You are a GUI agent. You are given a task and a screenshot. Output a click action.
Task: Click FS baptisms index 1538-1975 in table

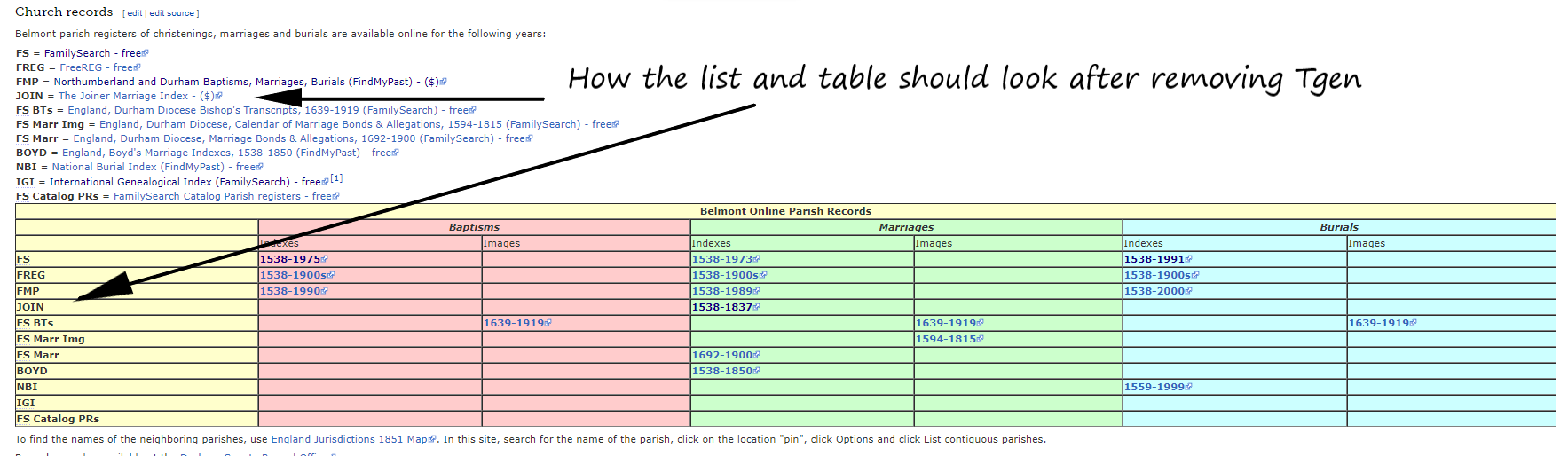[290, 259]
